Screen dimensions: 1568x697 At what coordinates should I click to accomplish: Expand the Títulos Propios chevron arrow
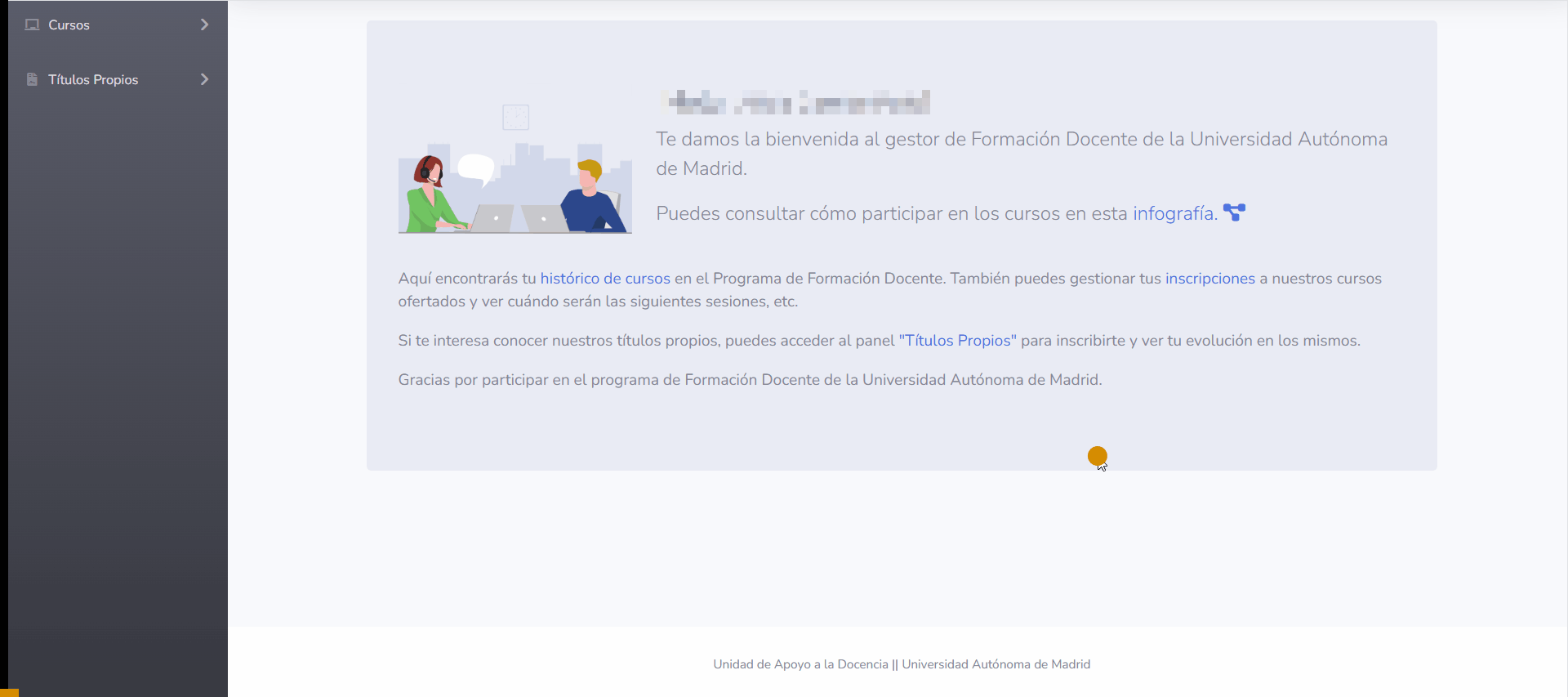pos(204,79)
